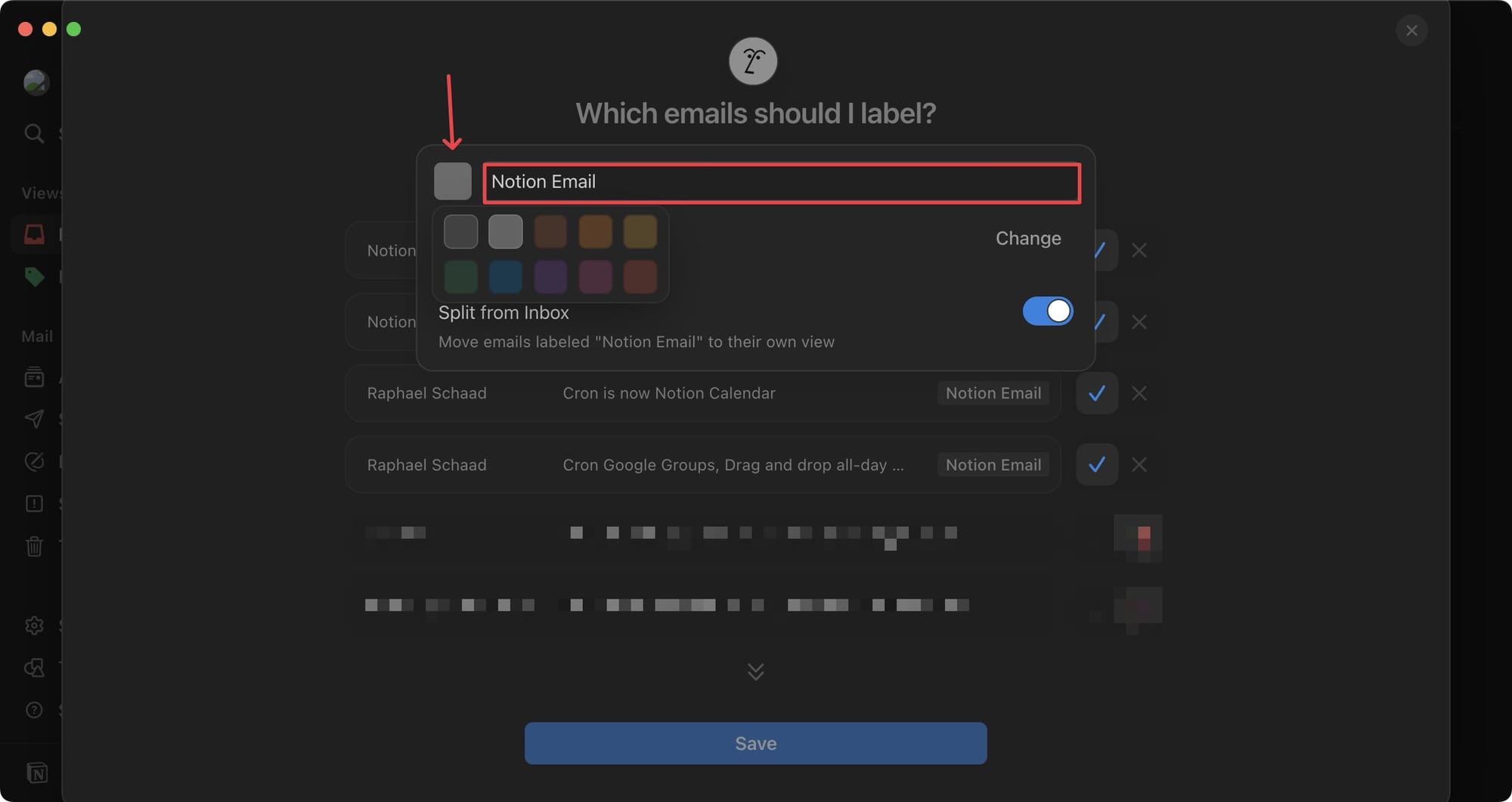
Task: Pick the red color swatch
Action: click(640, 277)
